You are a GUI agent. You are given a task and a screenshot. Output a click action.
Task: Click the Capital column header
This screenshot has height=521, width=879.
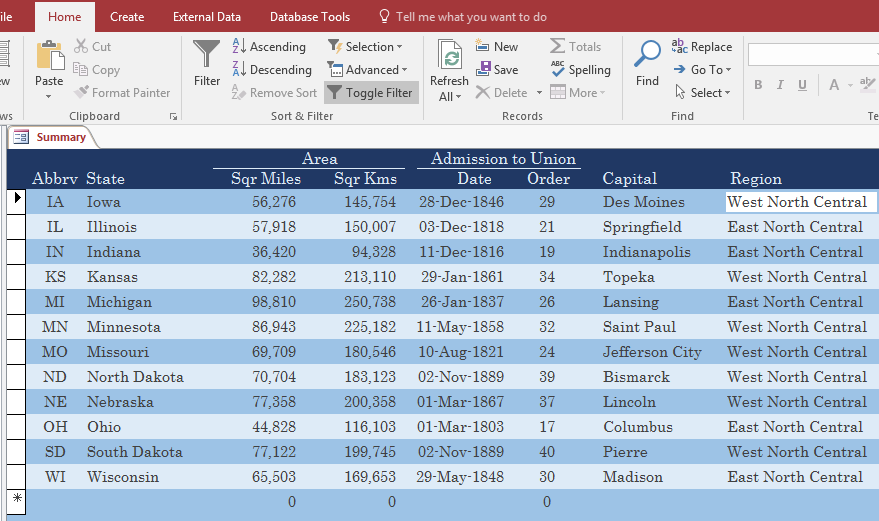click(x=630, y=179)
